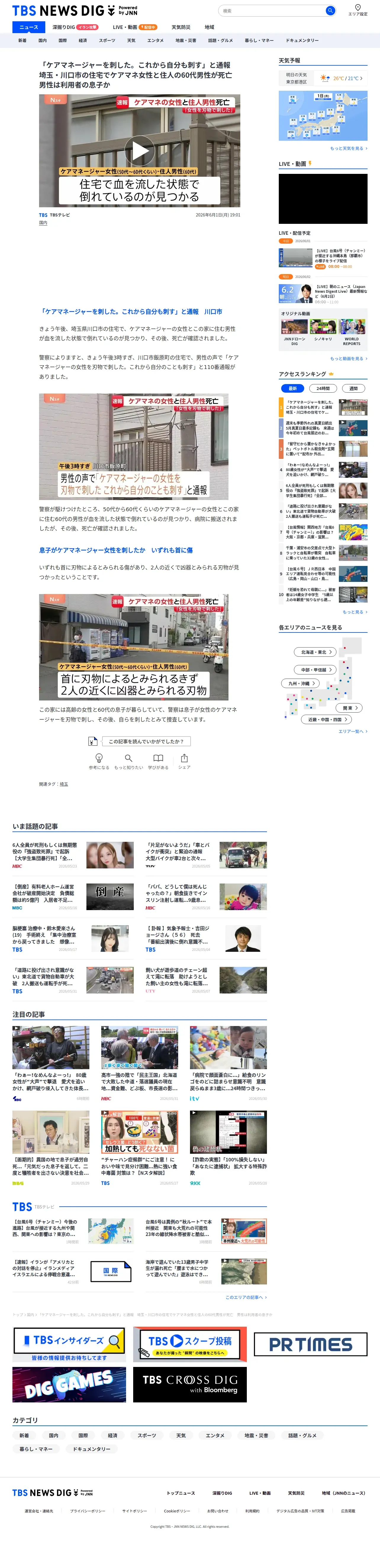Open 関東 area news

pyautogui.click(x=349, y=708)
